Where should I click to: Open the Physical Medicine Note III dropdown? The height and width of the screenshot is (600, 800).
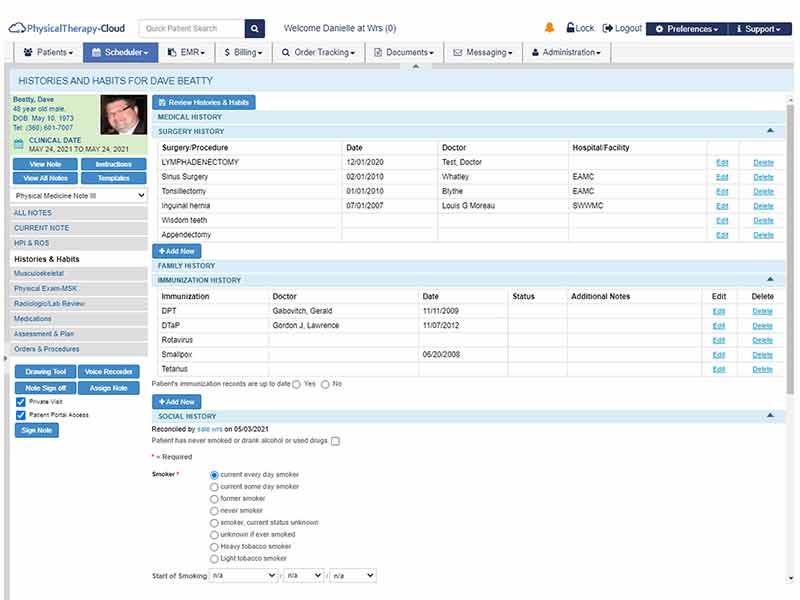[x=79, y=195]
